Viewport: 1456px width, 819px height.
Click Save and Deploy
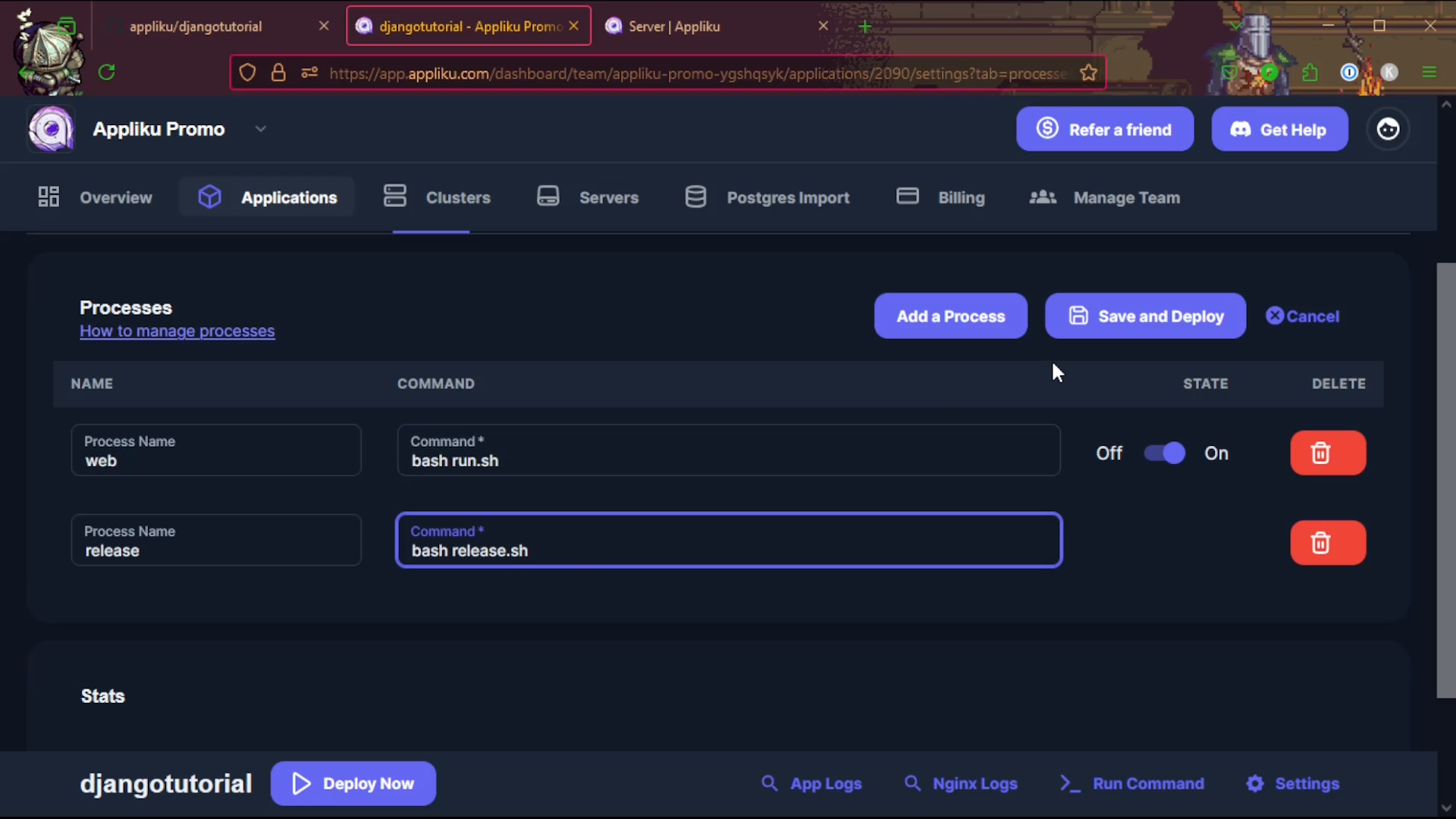coord(1145,316)
